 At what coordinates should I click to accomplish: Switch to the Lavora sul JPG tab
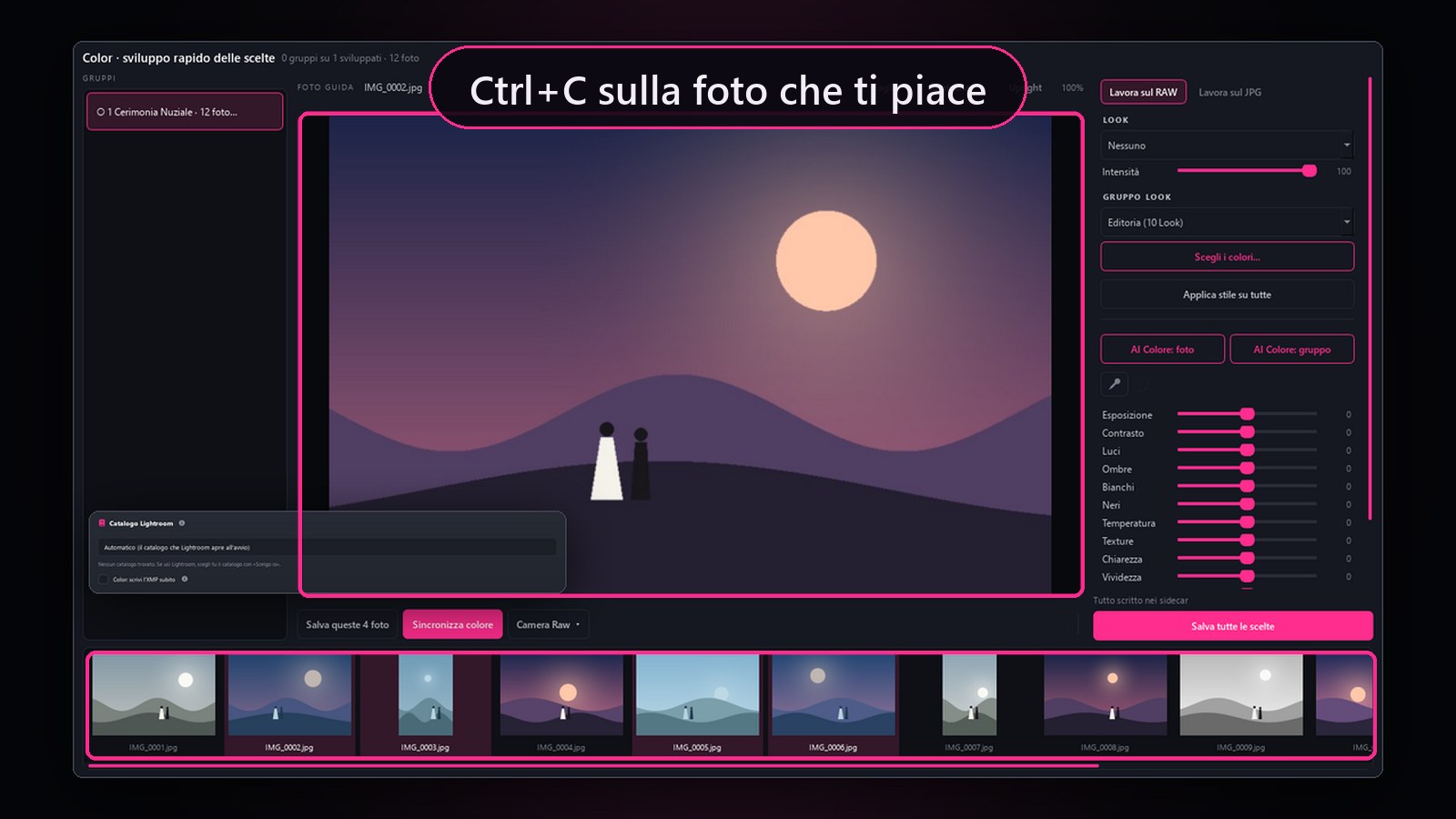click(1229, 92)
